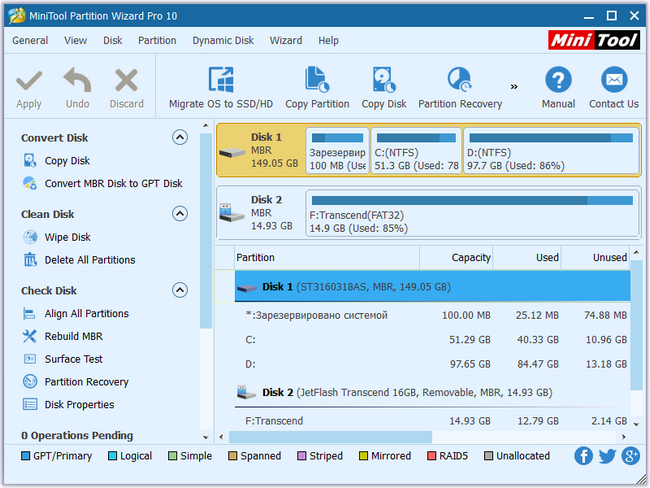Open Twitter social icon
This screenshot has height=488, width=650.
click(607, 456)
